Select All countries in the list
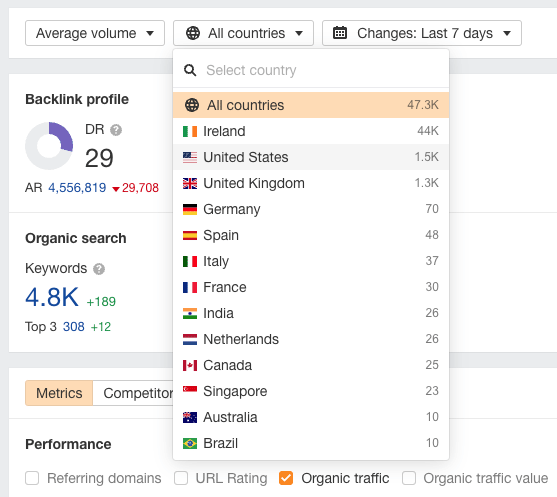This screenshot has height=497, width=557. tap(311, 105)
